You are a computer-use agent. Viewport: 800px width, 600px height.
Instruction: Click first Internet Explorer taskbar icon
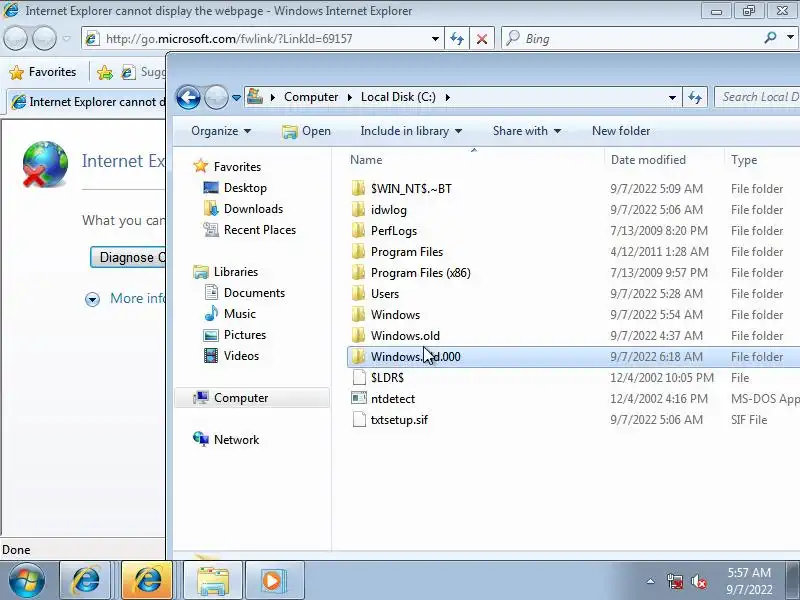[x=86, y=581]
